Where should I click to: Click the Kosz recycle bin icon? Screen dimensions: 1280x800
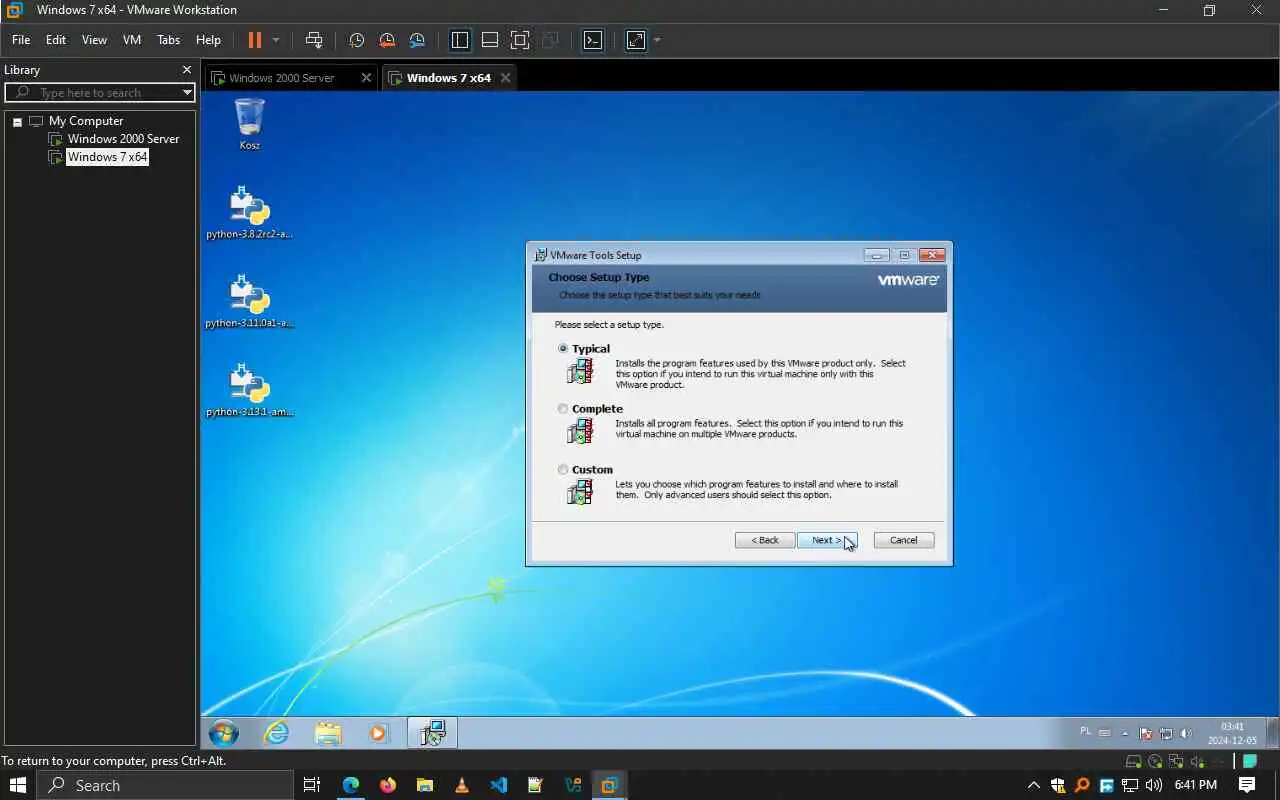point(249,124)
